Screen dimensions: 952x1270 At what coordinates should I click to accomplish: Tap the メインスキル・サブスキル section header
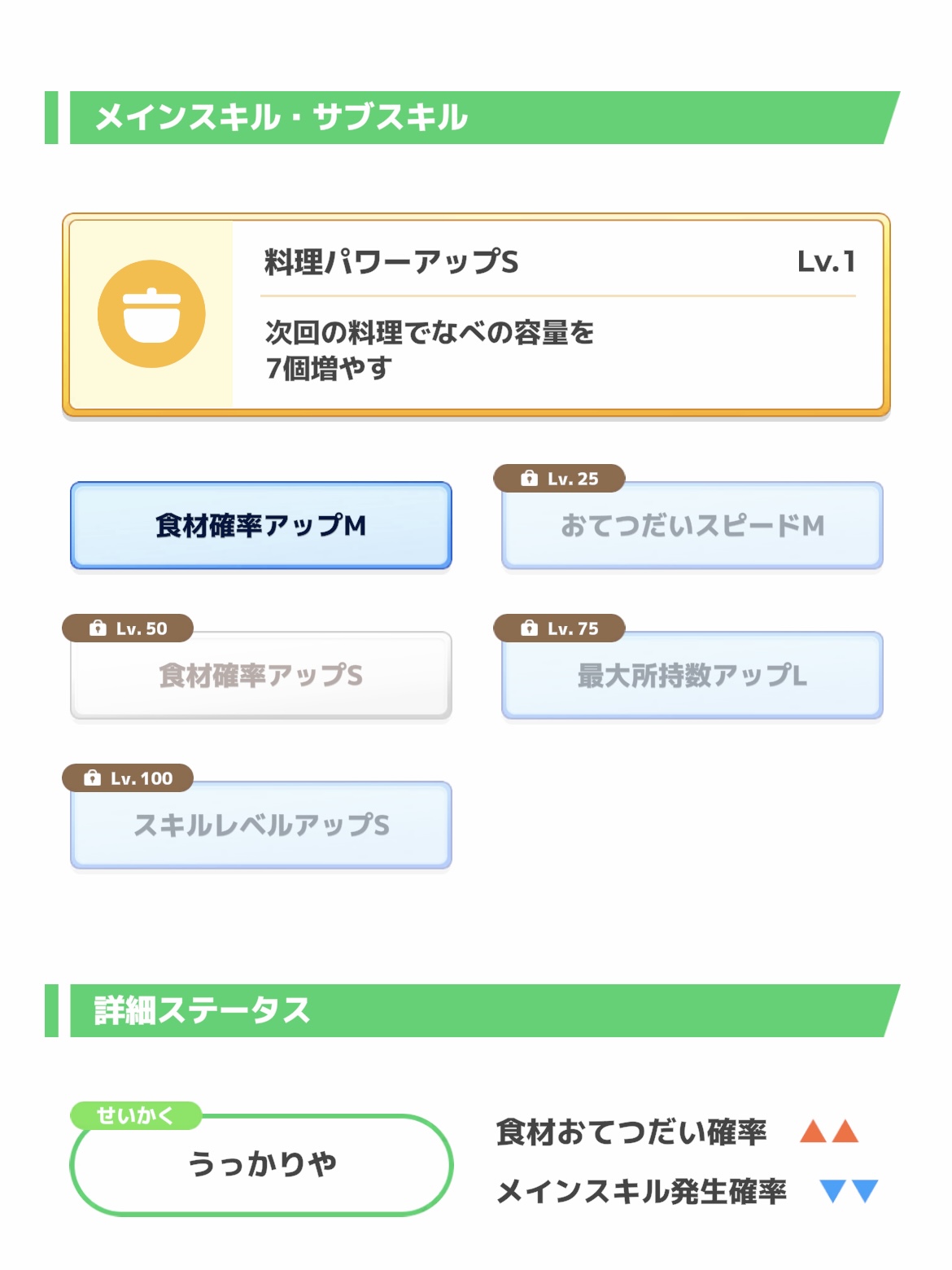coord(282,117)
